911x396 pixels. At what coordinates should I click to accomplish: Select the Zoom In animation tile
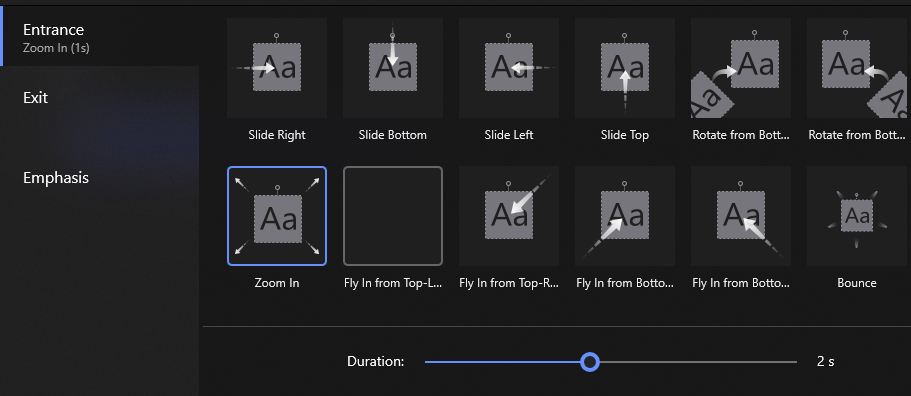(277, 216)
